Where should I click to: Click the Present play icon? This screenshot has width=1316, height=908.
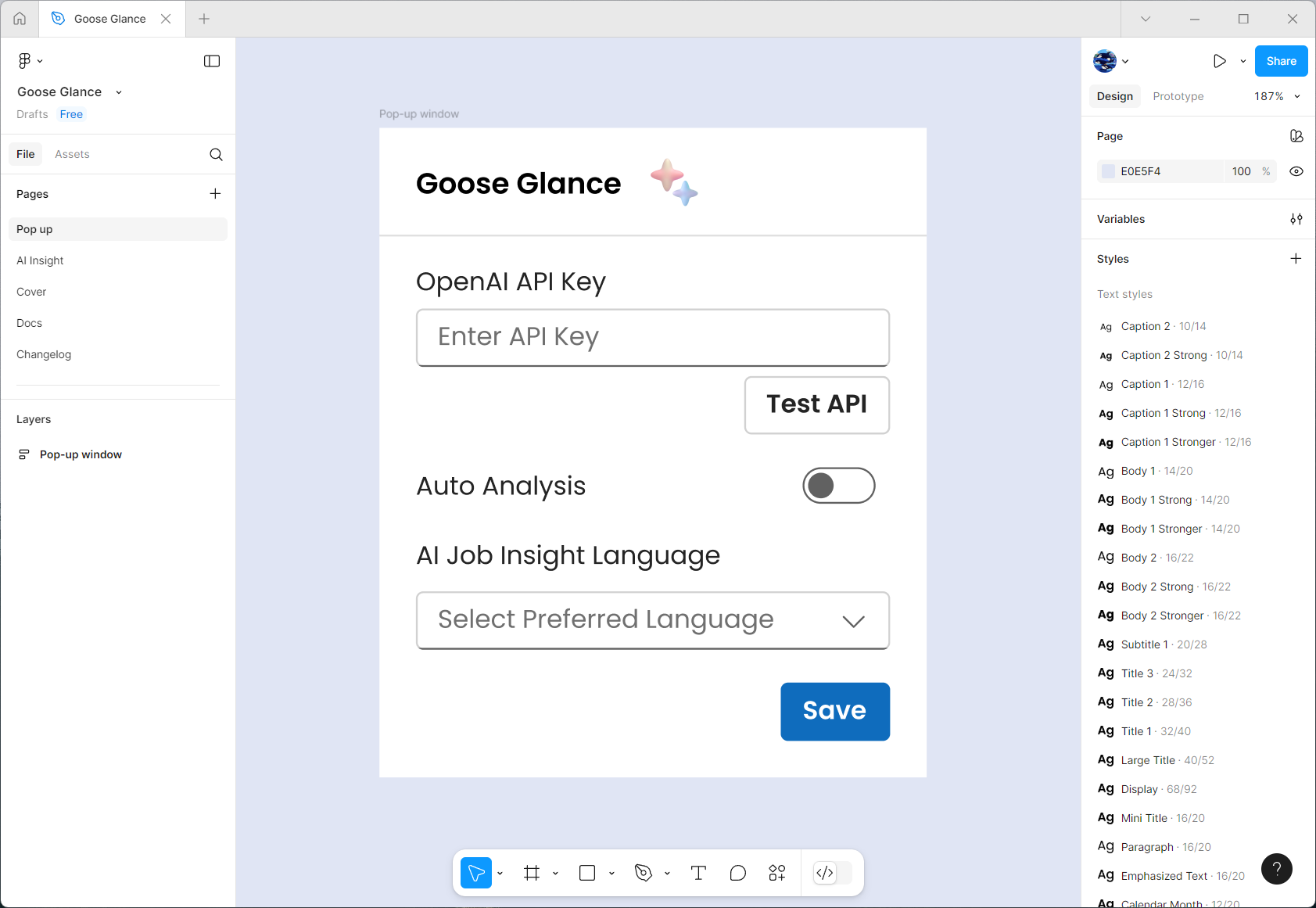coord(1219,61)
